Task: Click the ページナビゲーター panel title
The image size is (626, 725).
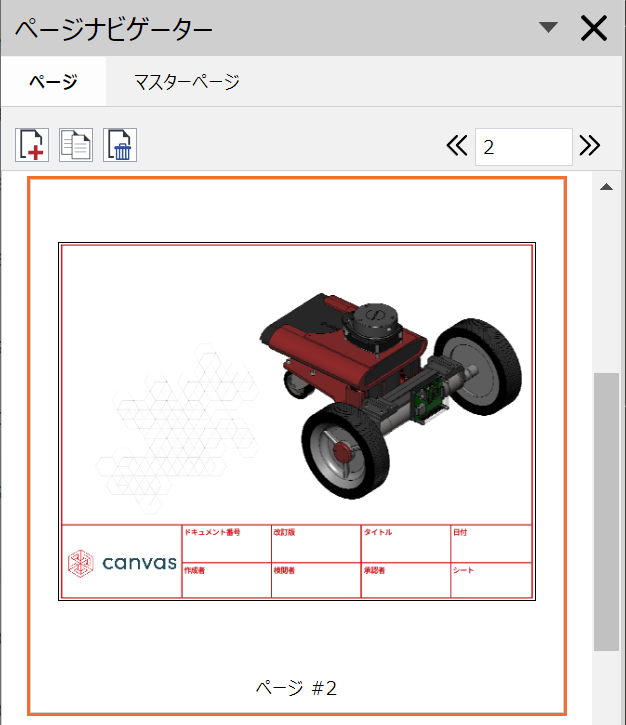Action: point(114,29)
